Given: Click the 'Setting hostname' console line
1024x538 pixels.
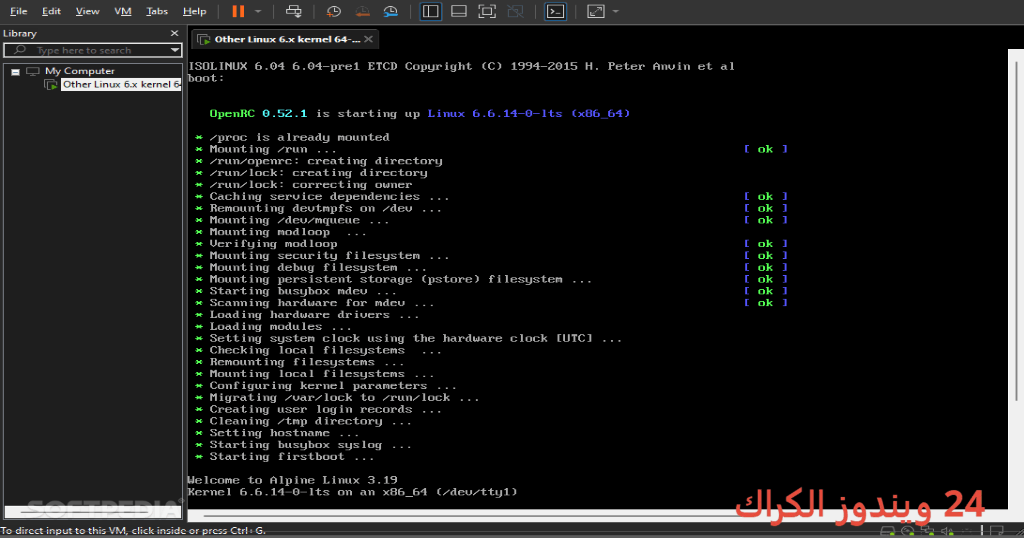Looking at the screenshot, I should pyautogui.click(x=278, y=433).
